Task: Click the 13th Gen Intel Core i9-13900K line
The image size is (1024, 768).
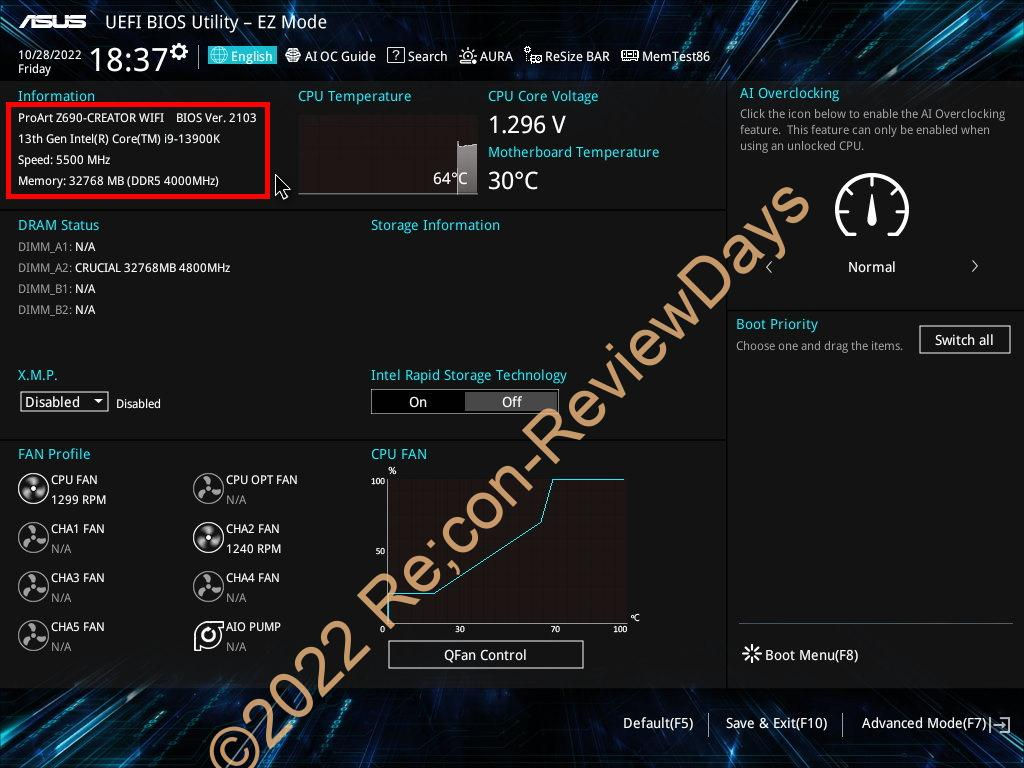Action: (x=119, y=139)
